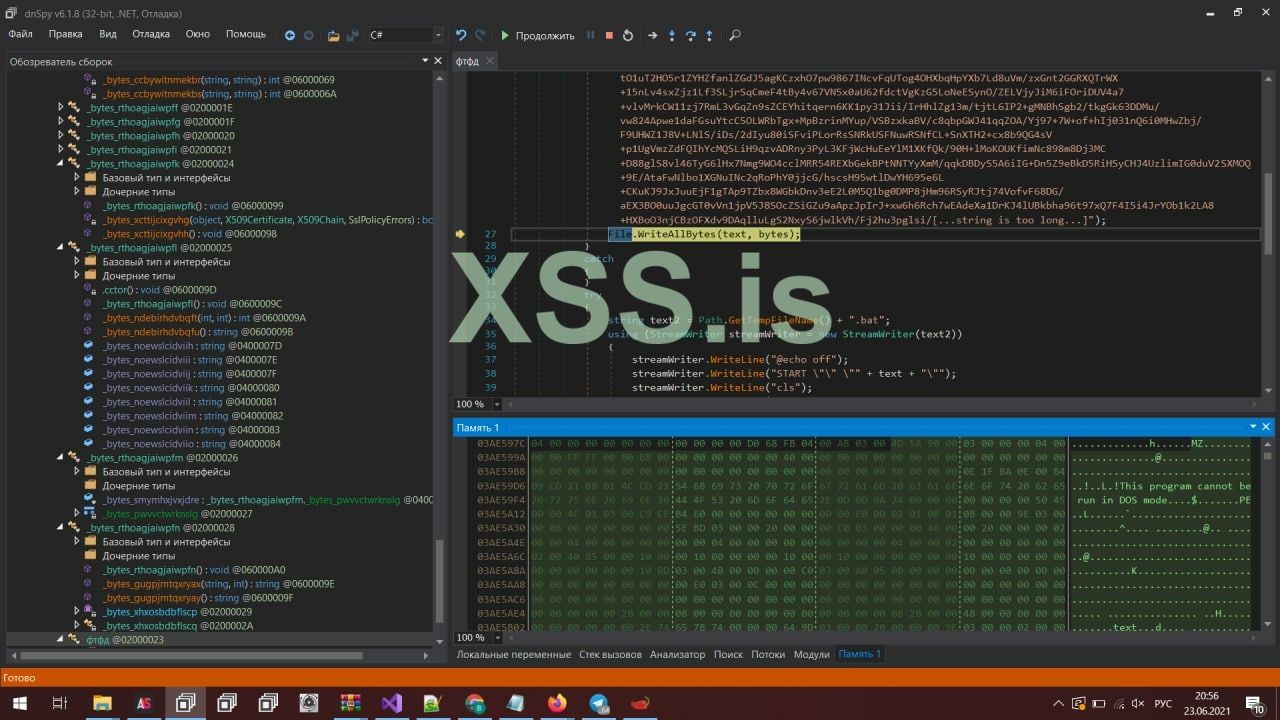Switch to the Стек вызовов tab
The height and width of the screenshot is (720, 1280).
pos(610,654)
